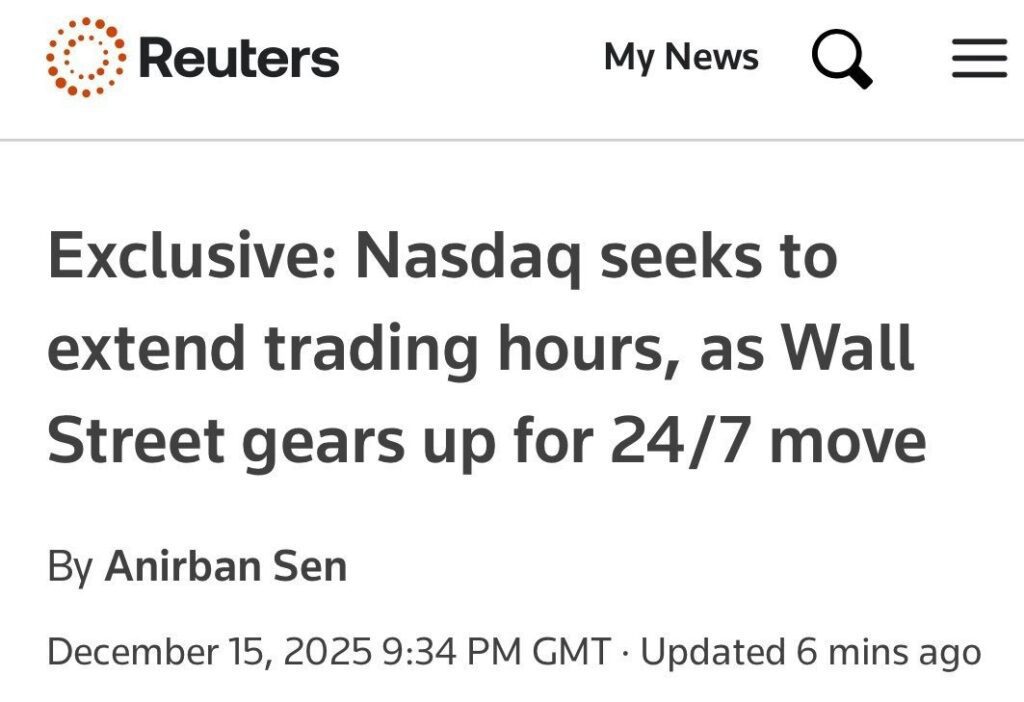Viewport: 1024px width, 702px height.
Task: Click author name Anirban Sen
Action: (226, 567)
